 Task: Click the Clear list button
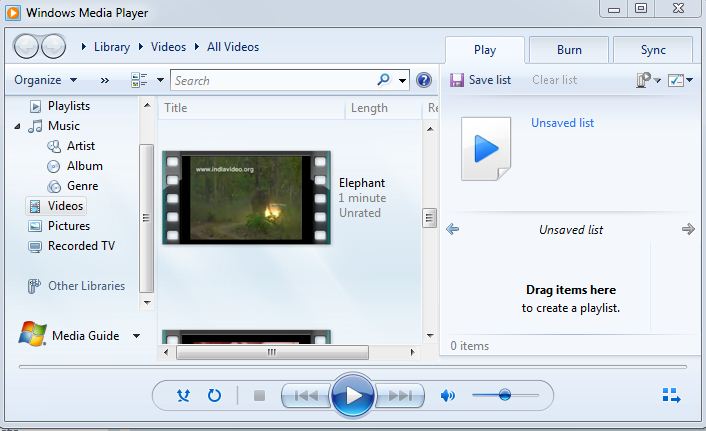[554, 80]
